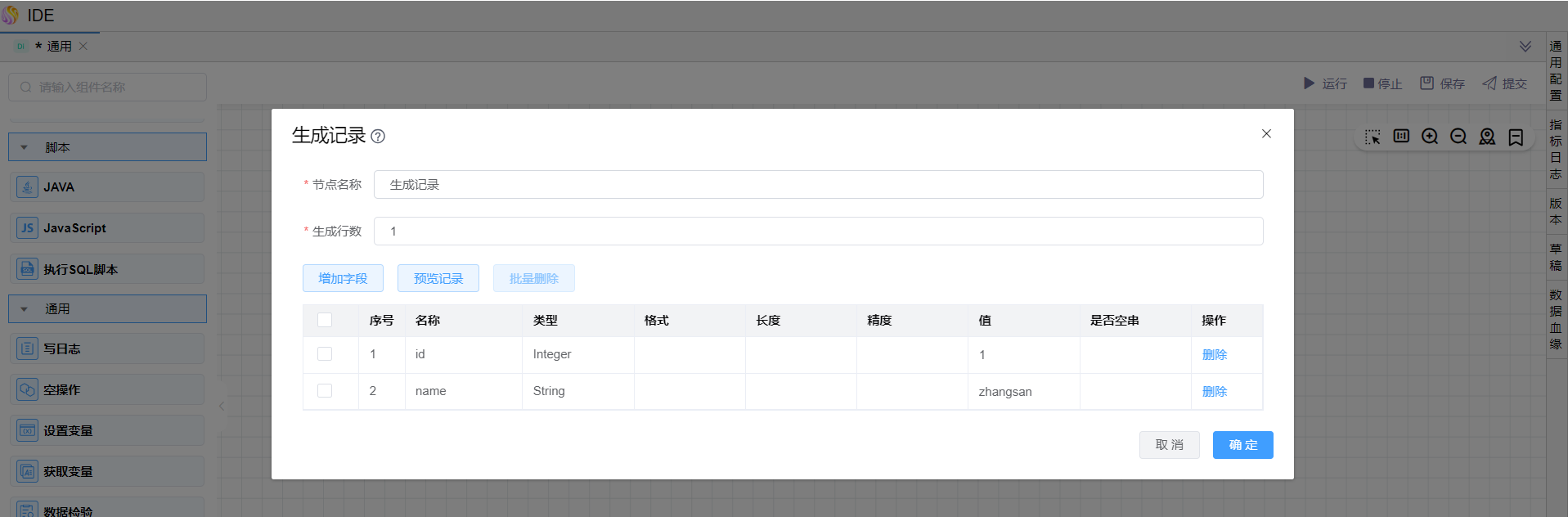Click the 执行SQL脚本 component icon
The width and height of the screenshot is (1568, 517).
27,269
